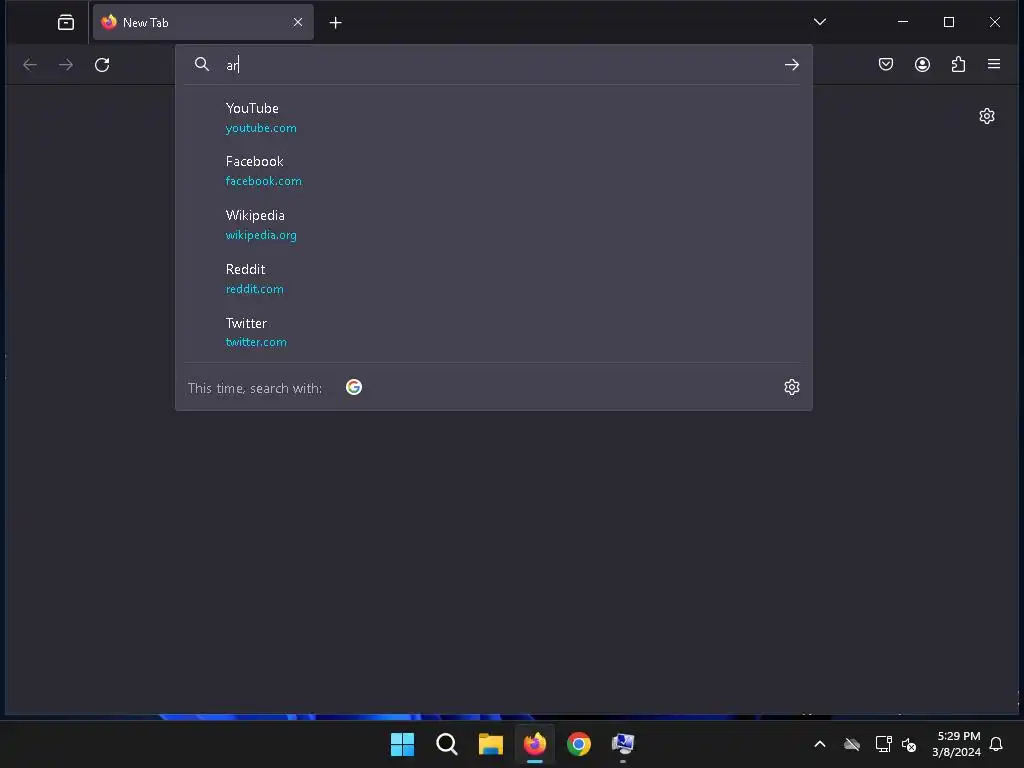Click the OneDrive cloud tray icon
This screenshot has height=768, width=1024.
point(852,744)
